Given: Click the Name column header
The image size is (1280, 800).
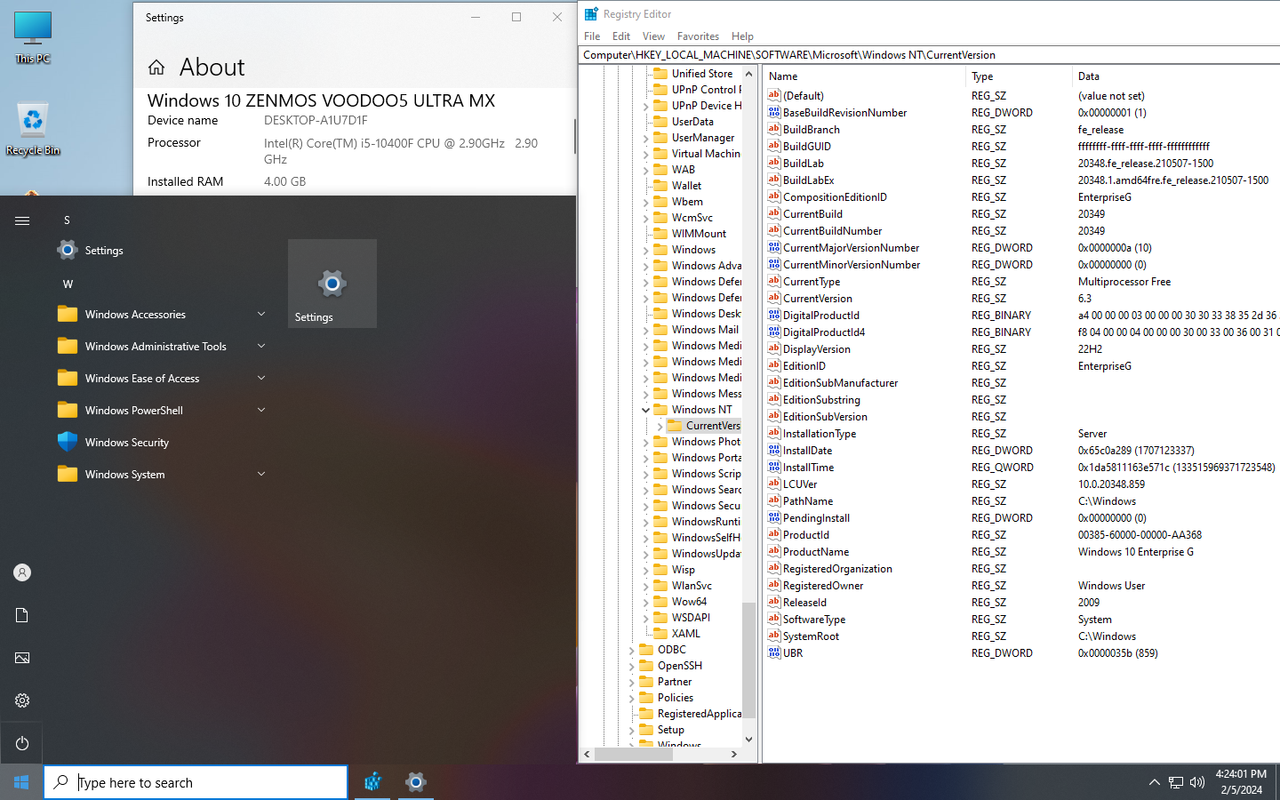Looking at the screenshot, I should [x=865, y=76].
